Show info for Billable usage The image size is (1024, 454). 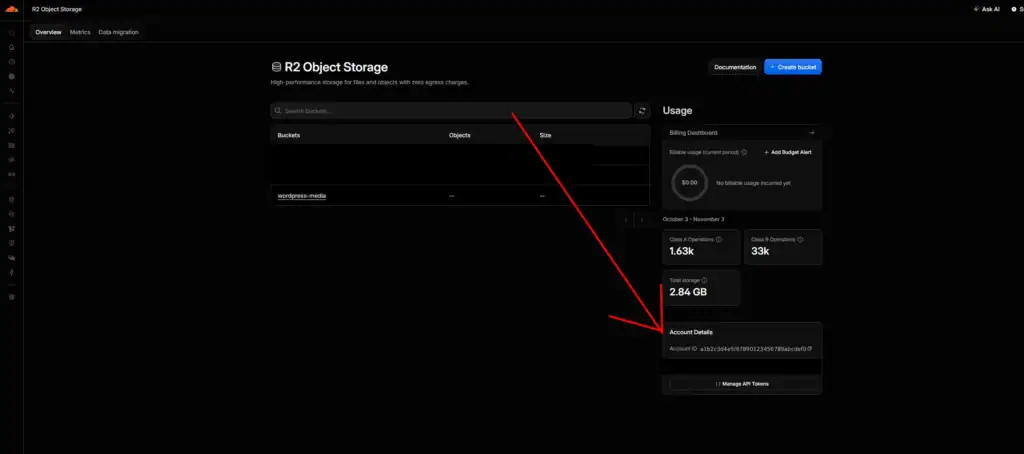[x=744, y=152]
